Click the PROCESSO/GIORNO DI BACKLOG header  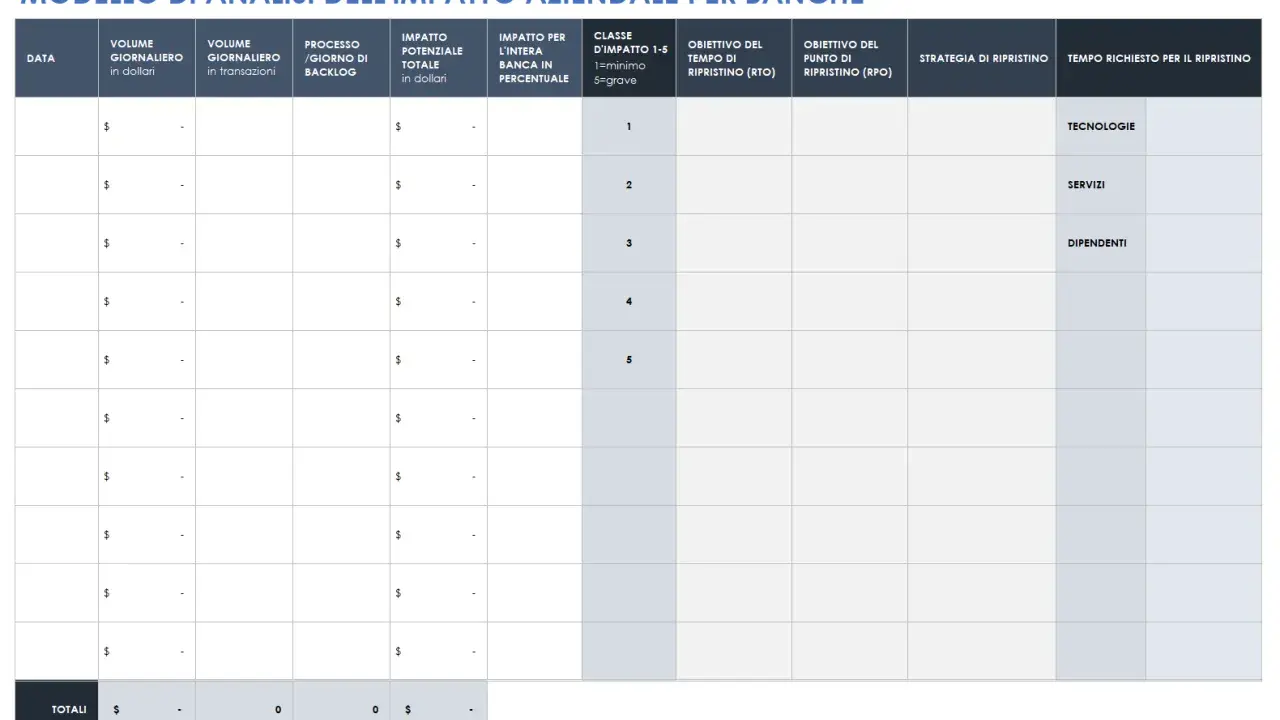click(341, 58)
